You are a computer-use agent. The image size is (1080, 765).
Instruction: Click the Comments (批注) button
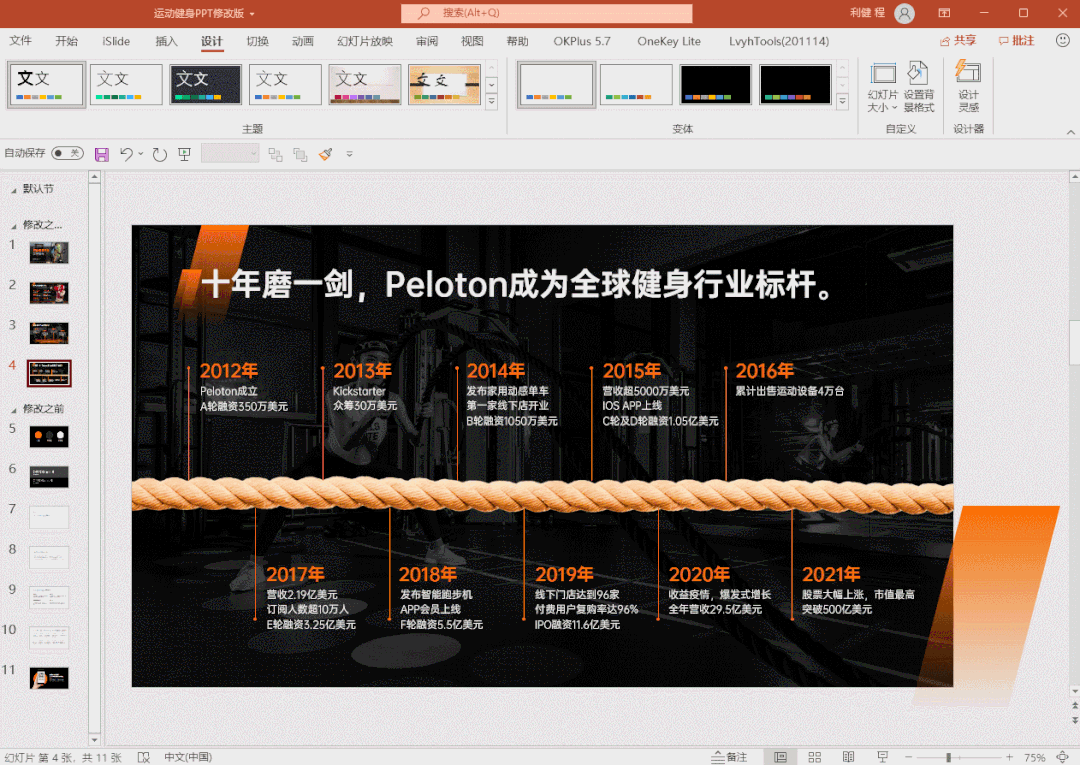coord(1017,41)
